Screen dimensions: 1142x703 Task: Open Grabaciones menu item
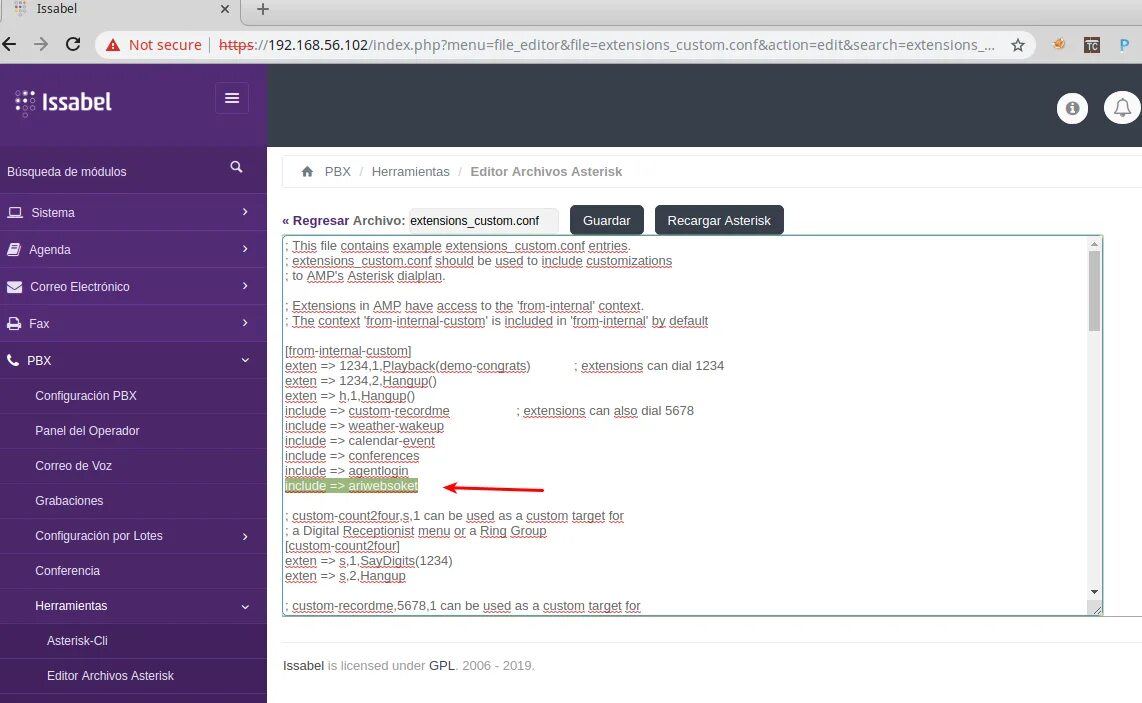[69, 500]
